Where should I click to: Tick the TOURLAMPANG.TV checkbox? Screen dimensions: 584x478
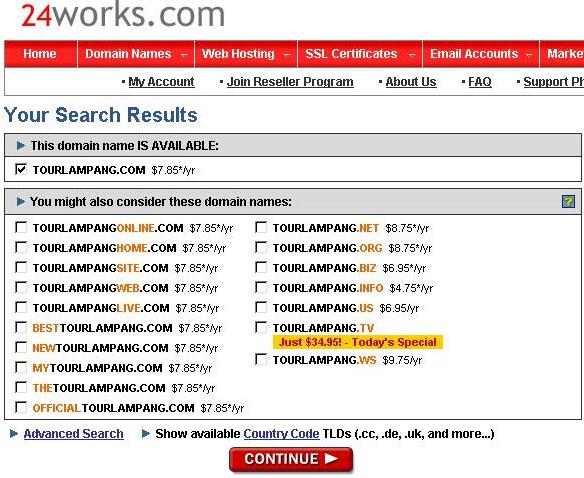tap(261, 327)
